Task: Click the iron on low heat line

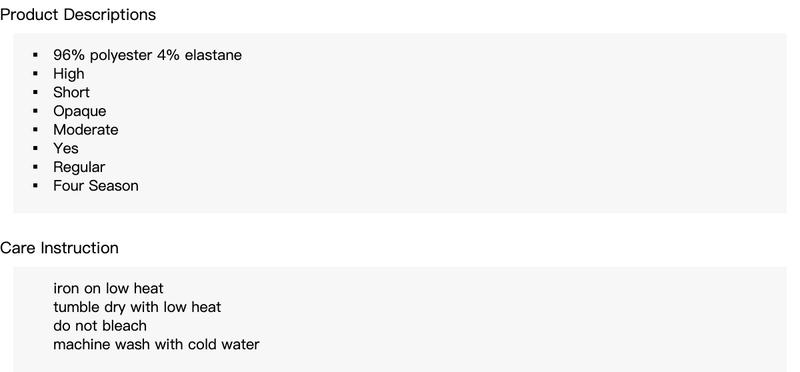Action: pos(108,288)
